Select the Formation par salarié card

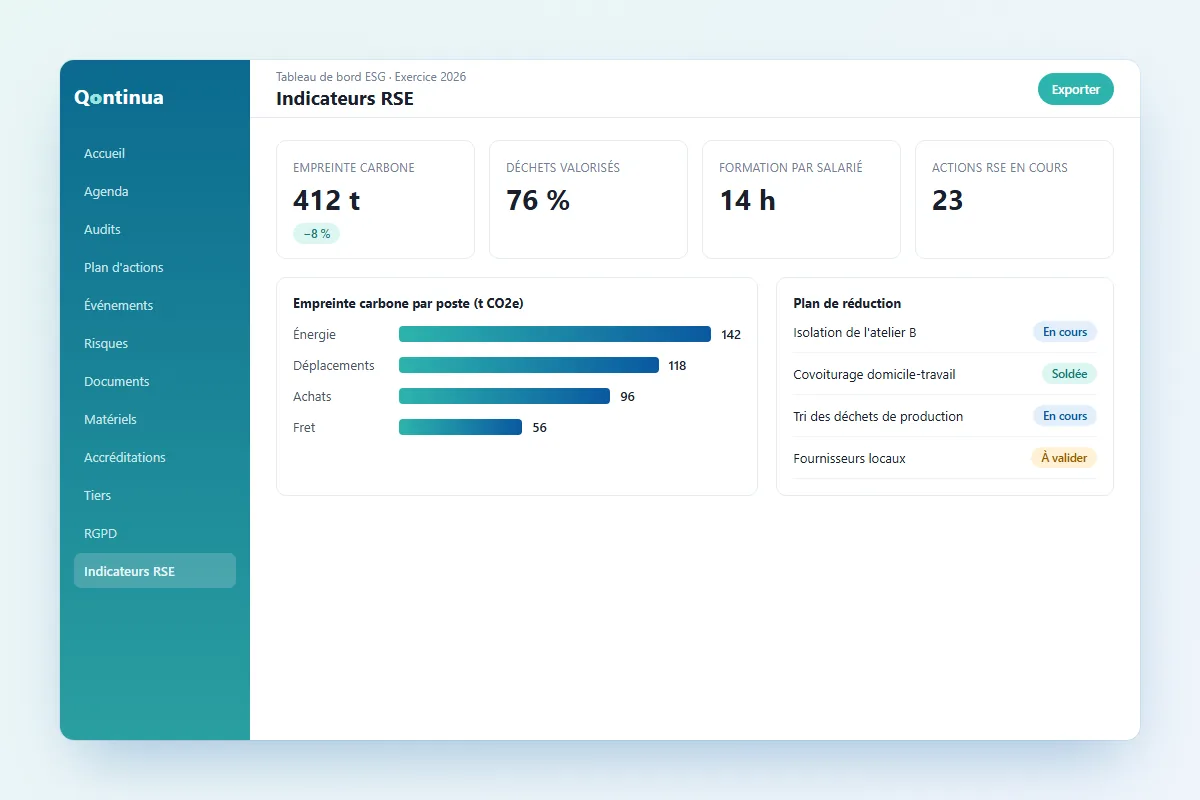point(801,199)
